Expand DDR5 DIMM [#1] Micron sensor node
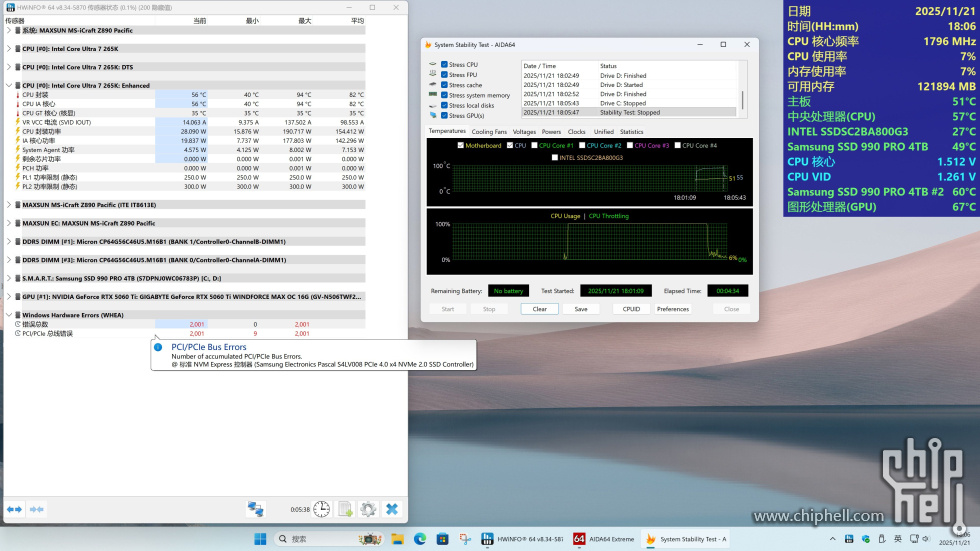Screen dimensions: 980x551 pyautogui.click(x=9, y=241)
